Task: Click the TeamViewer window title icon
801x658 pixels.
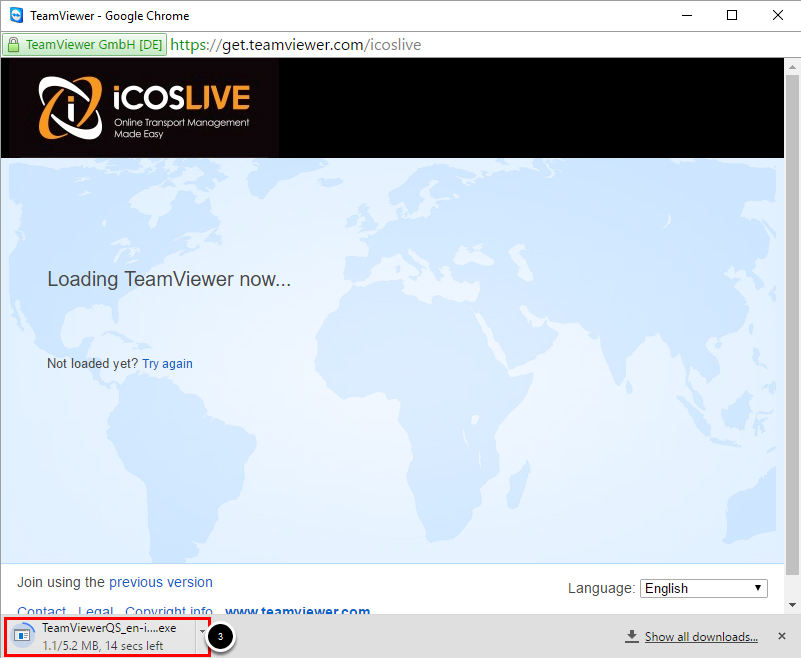Action: [16, 15]
